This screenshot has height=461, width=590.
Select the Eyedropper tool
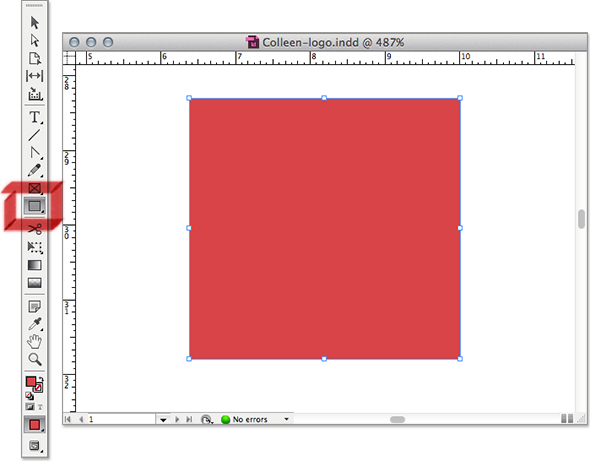(x=35, y=324)
